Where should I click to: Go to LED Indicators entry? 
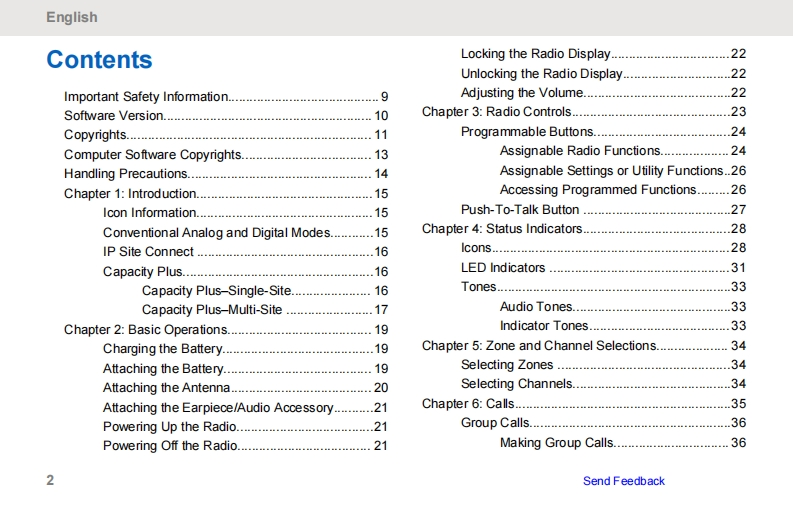pyautogui.click(x=503, y=268)
